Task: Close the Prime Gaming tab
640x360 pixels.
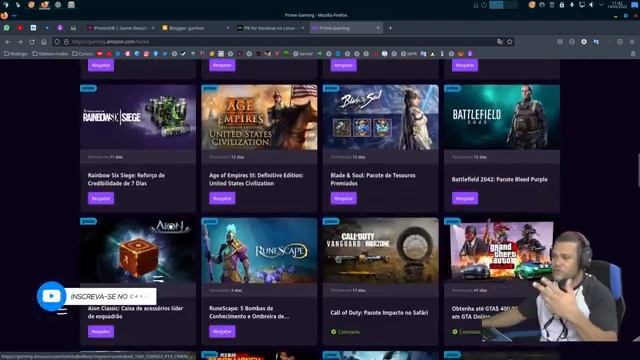Action: pos(378,28)
